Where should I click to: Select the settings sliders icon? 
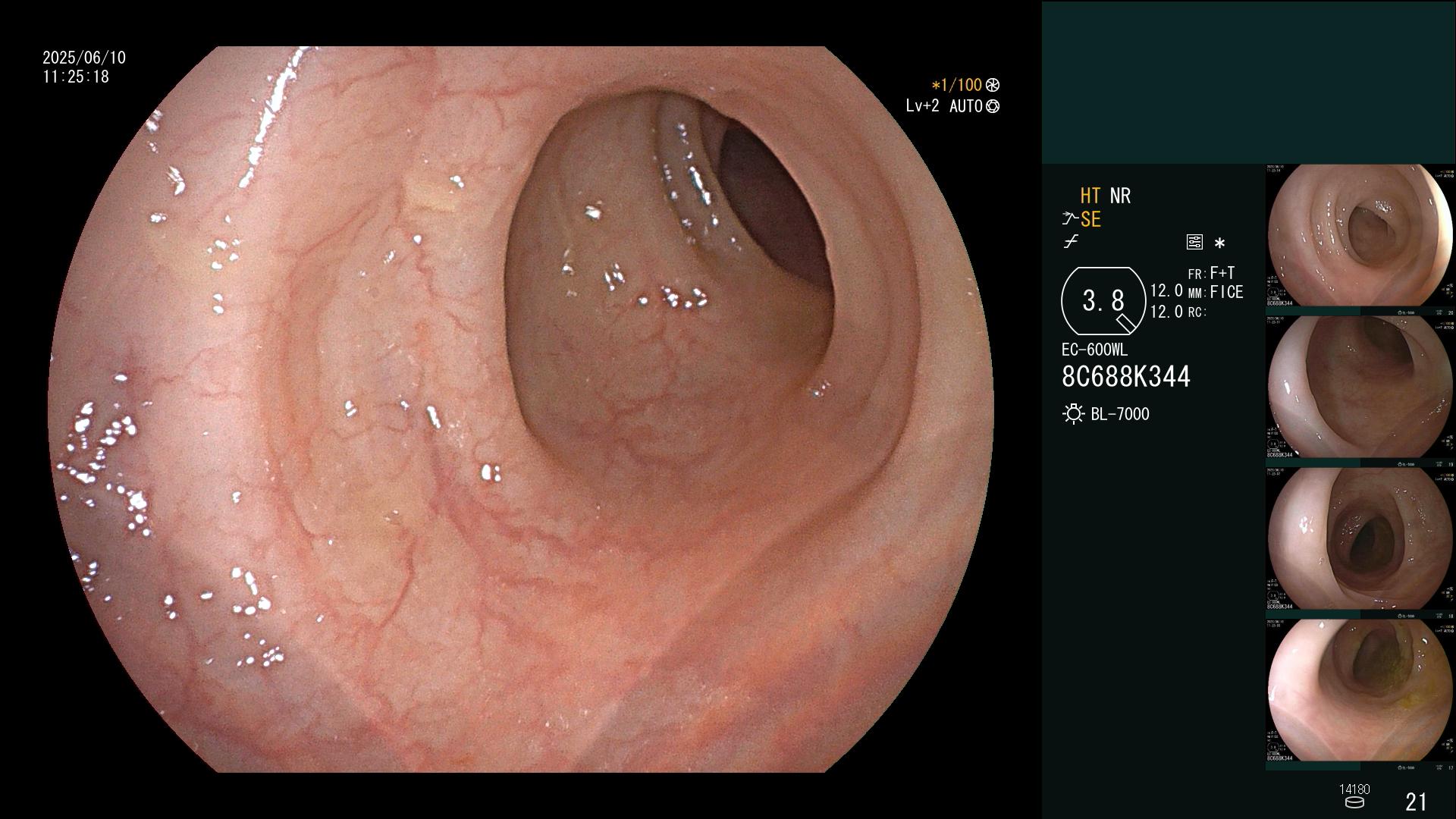(x=1194, y=242)
